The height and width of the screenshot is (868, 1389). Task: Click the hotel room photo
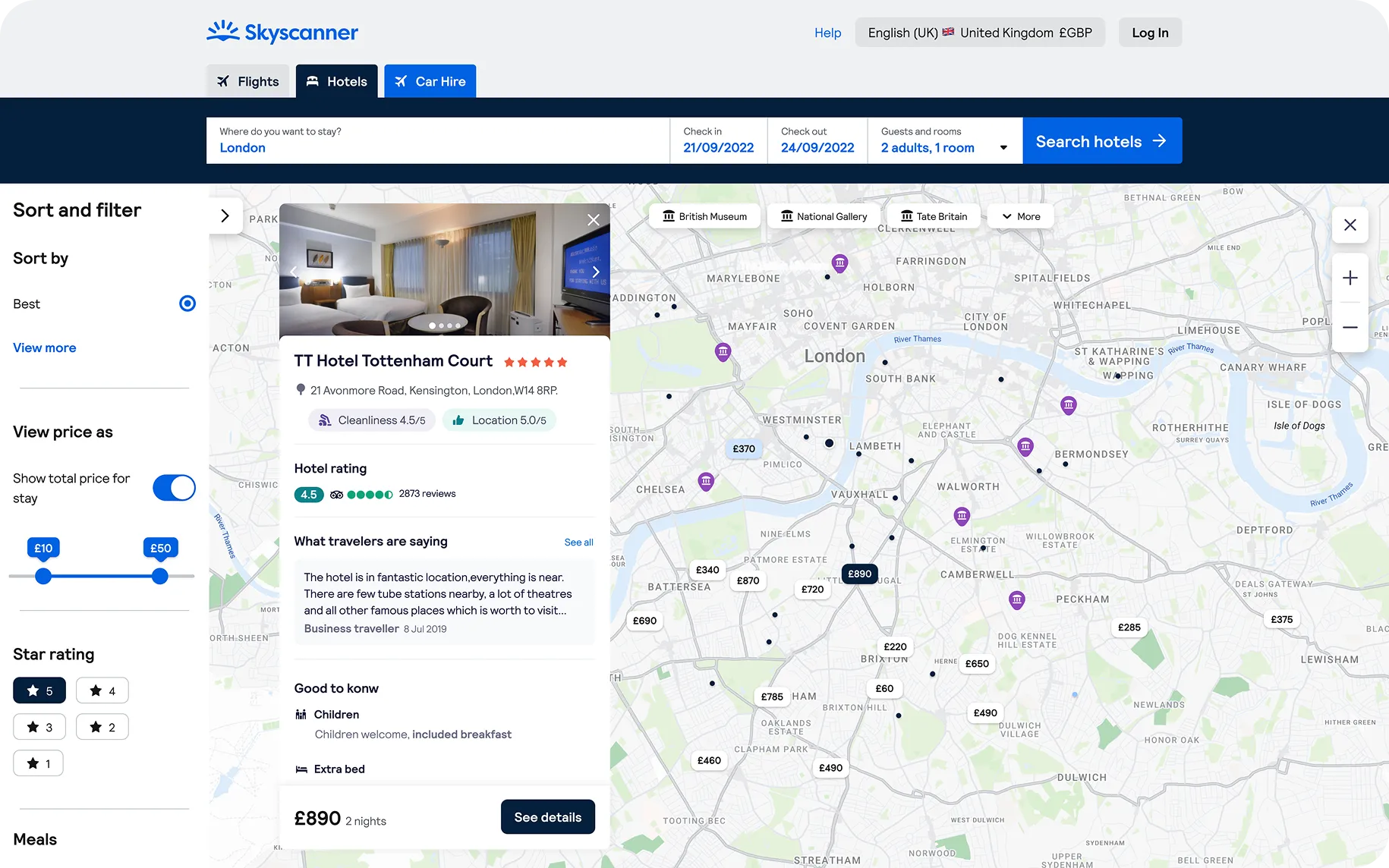445,269
